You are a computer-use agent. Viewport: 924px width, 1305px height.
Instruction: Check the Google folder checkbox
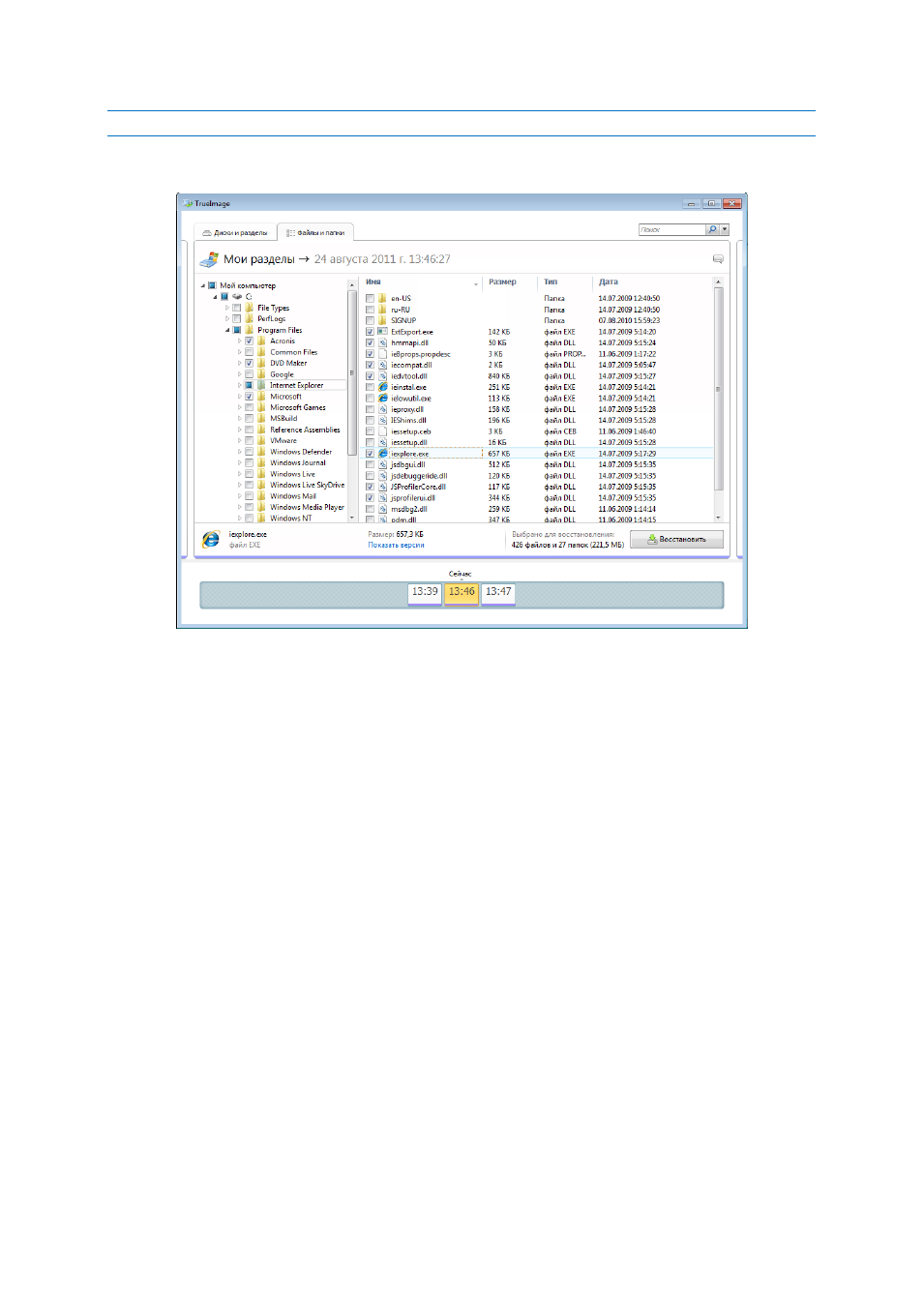[x=249, y=374]
